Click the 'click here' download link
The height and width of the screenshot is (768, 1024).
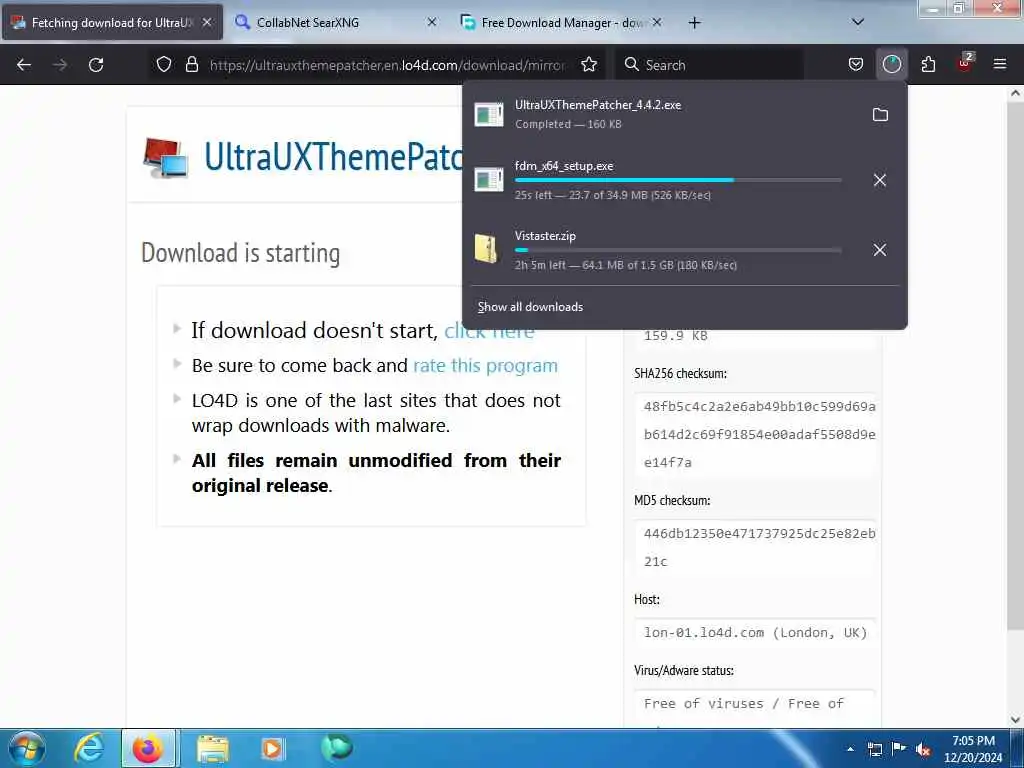point(489,331)
